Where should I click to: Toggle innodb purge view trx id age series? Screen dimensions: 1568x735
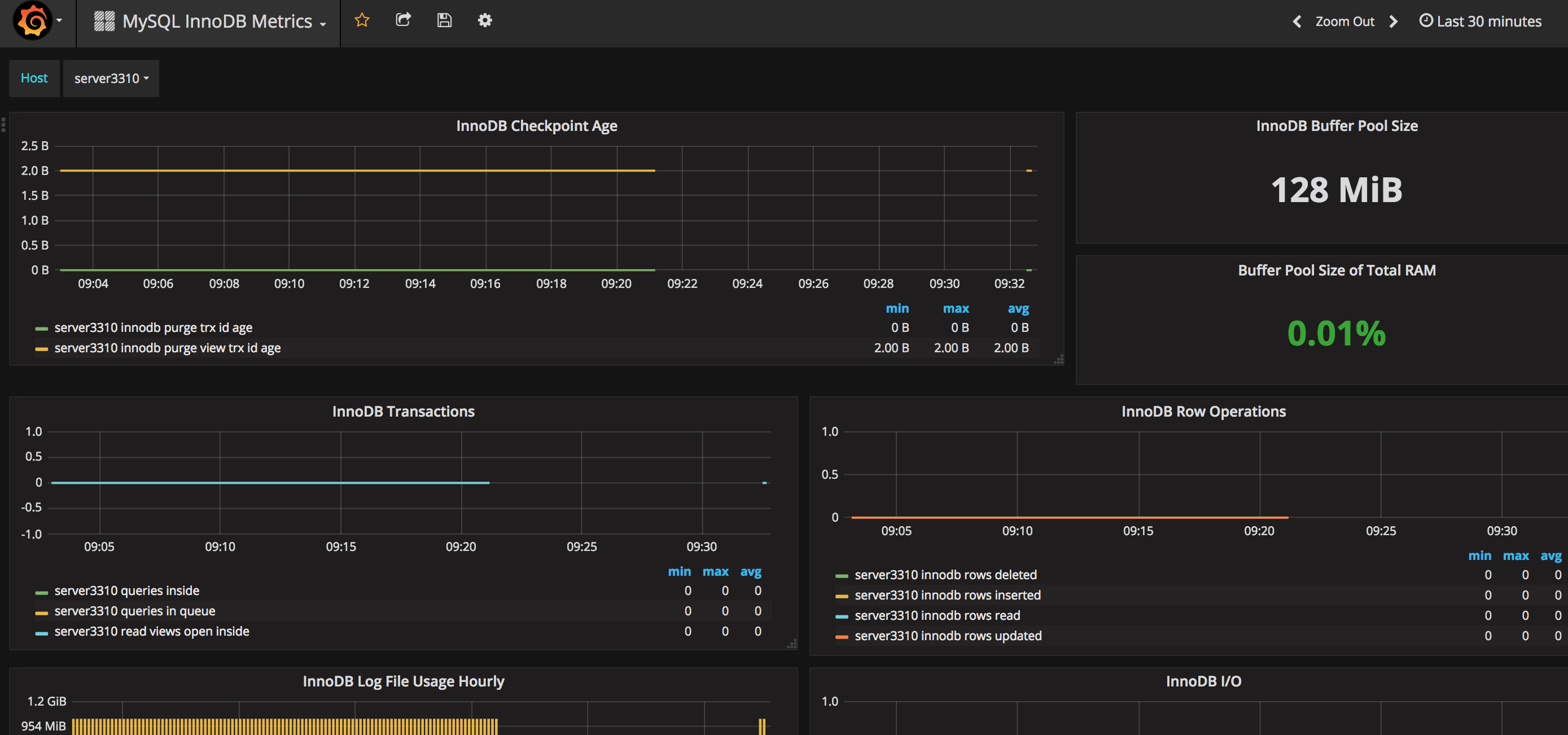coord(168,348)
